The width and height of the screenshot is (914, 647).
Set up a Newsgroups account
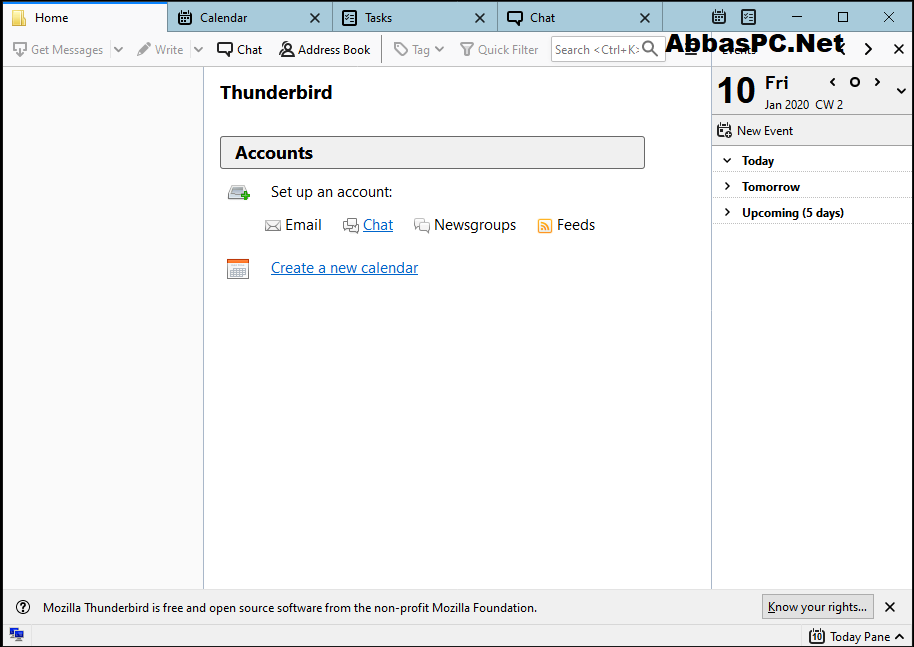475,225
